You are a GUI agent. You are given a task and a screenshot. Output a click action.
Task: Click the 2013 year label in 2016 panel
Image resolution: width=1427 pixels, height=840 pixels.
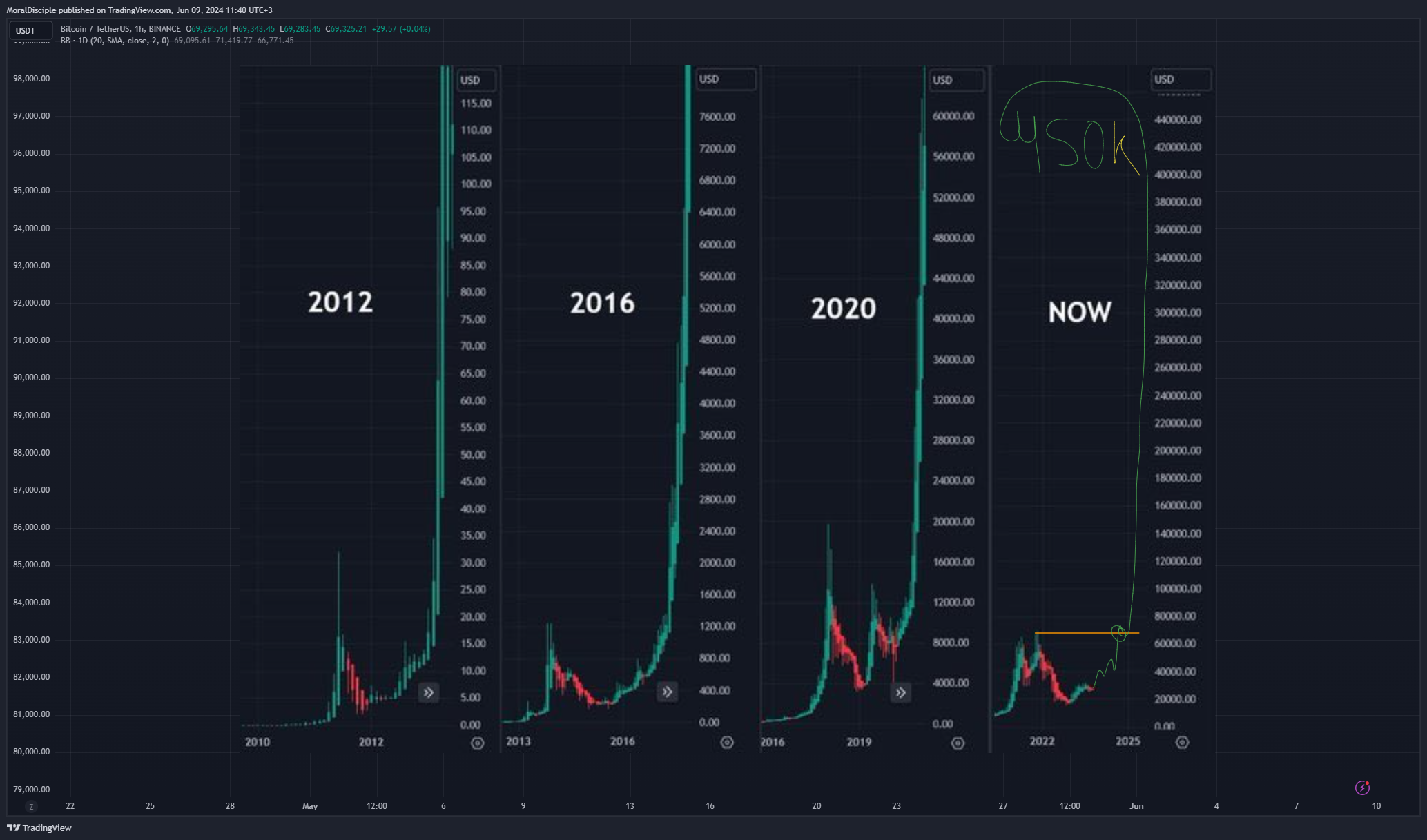tap(518, 741)
